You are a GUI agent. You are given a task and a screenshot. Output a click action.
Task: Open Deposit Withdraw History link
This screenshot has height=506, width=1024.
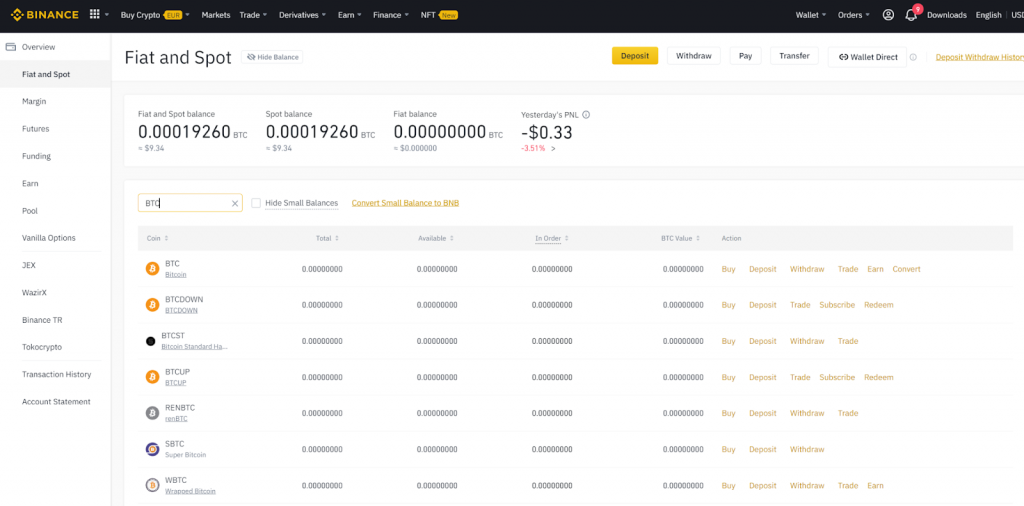(x=980, y=57)
